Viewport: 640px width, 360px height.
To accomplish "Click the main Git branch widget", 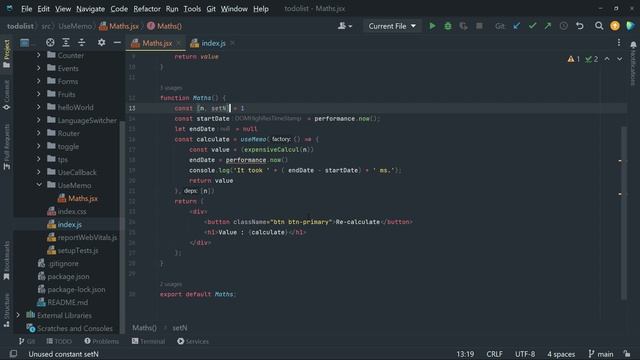I will click(x=600, y=354).
